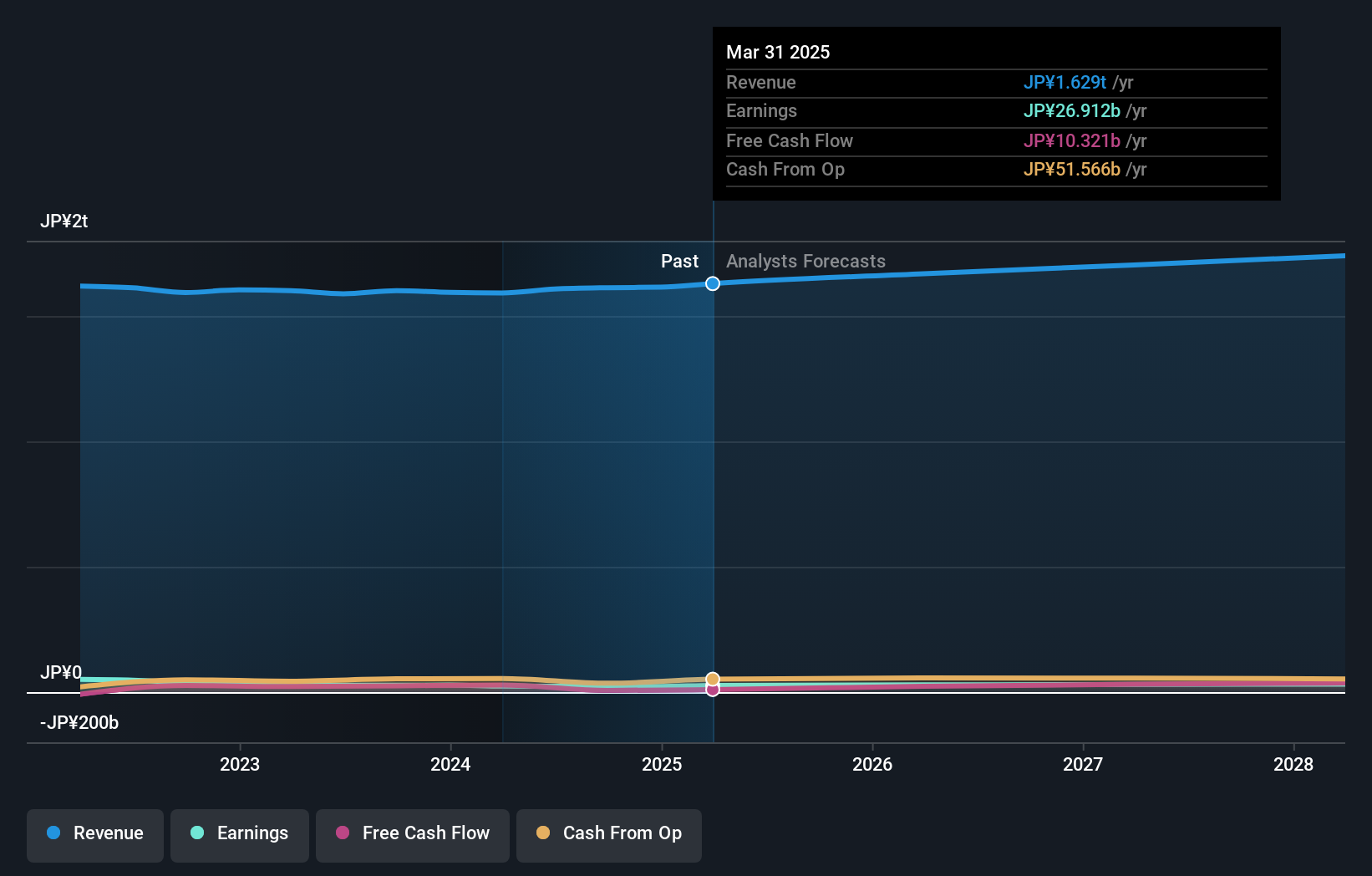
Task: Open the Analysts Forecasts section
Action: pyautogui.click(x=805, y=261)
